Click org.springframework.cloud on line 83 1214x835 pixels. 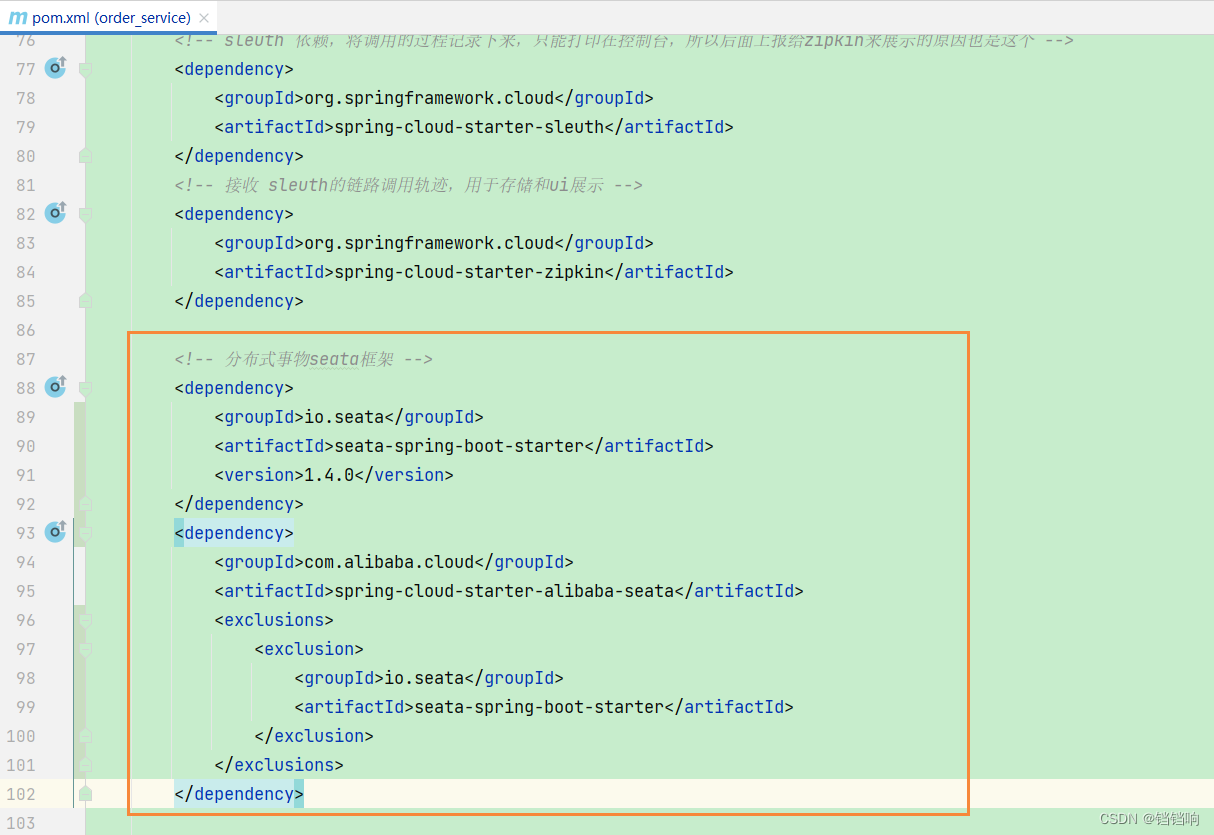click(x=429, y=243)
